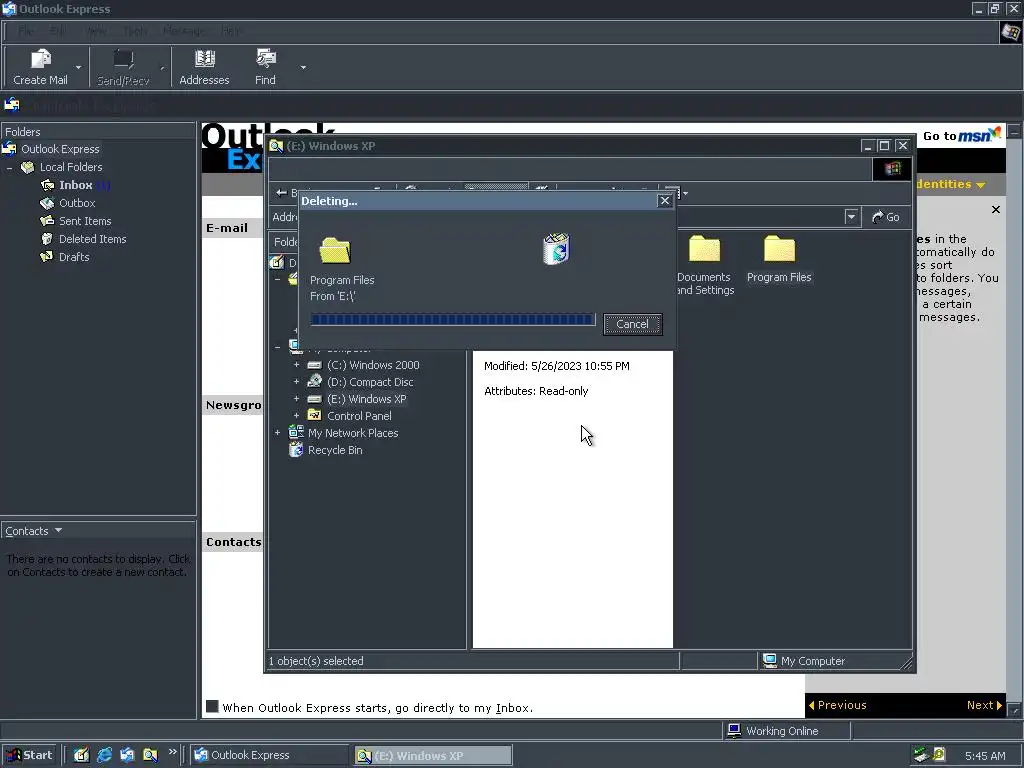Expand the (D:) Compact Disc node

(296, 382)
